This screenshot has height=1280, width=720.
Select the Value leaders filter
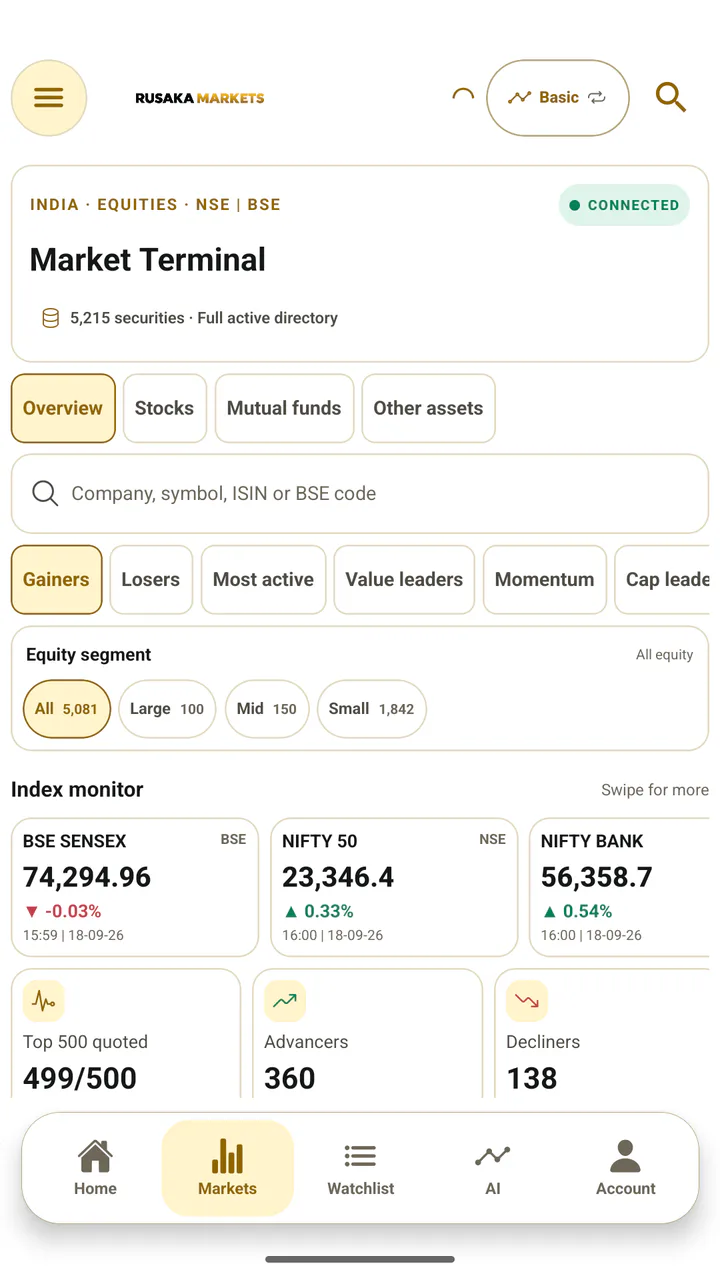(404, 579)
